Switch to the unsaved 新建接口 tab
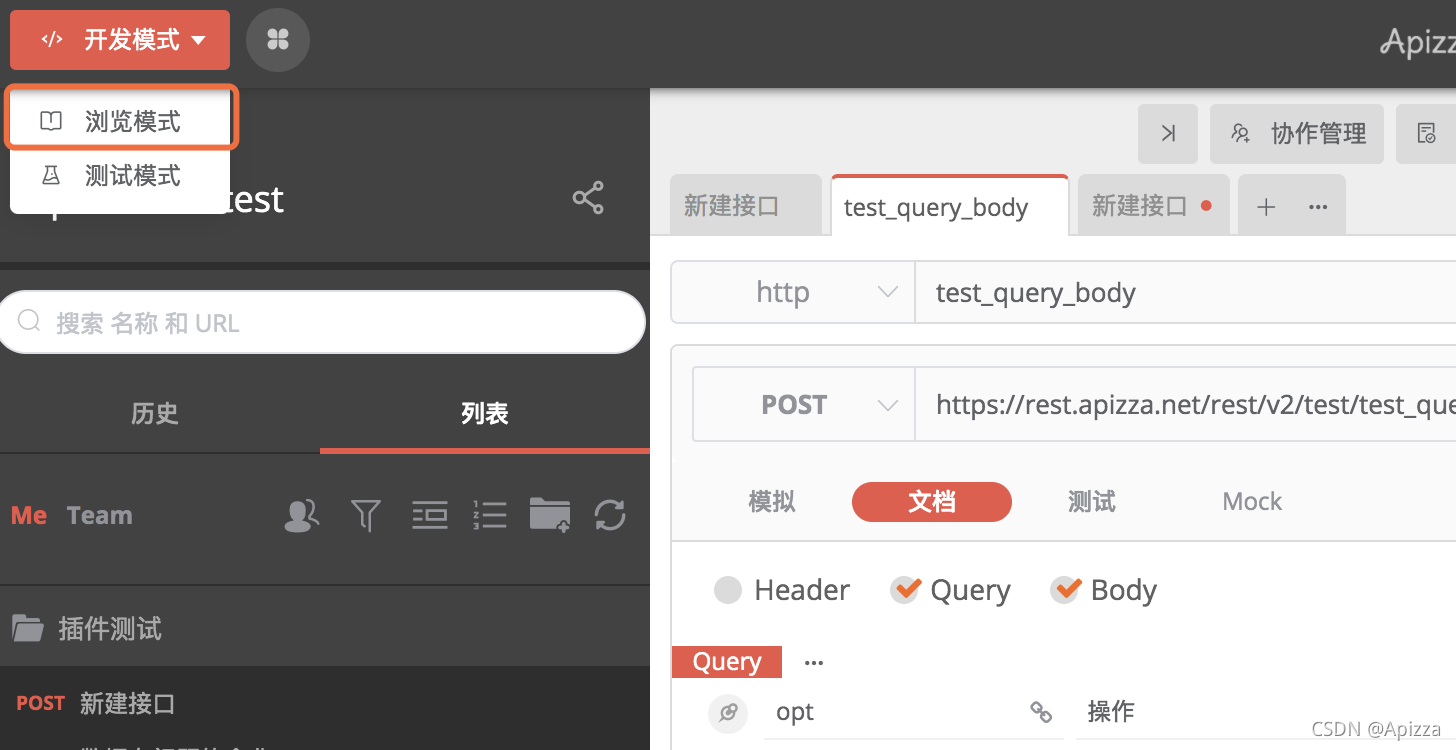 [x=1154, y=206]
